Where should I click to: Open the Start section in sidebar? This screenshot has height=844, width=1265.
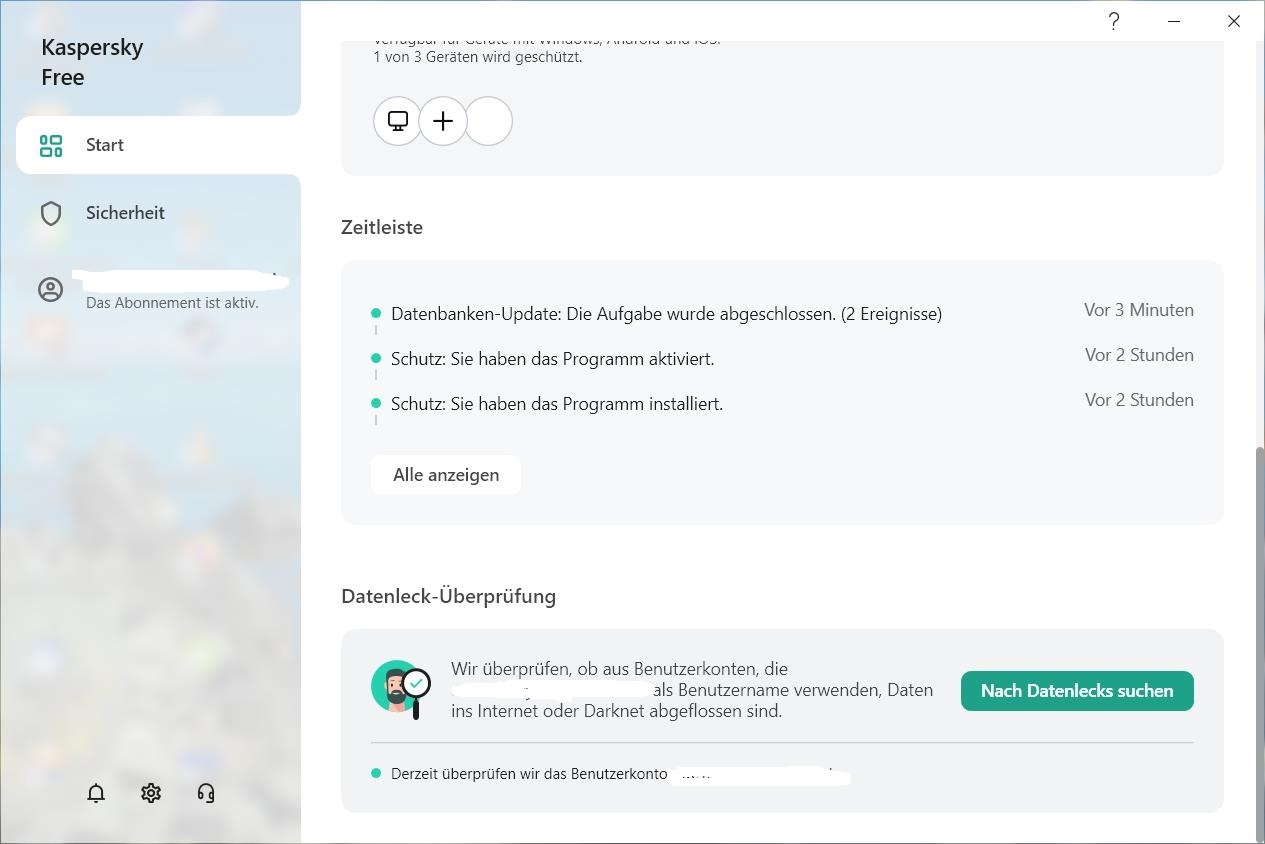tap(158, 145)
